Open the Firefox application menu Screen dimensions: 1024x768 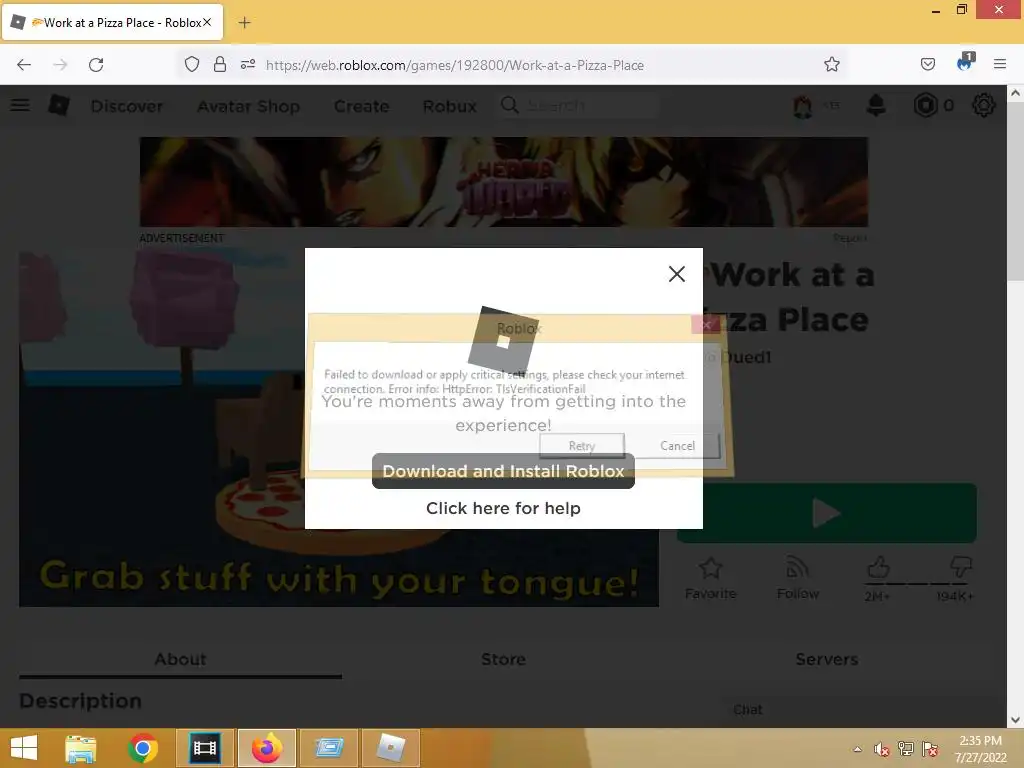(x=1000, y=64)
